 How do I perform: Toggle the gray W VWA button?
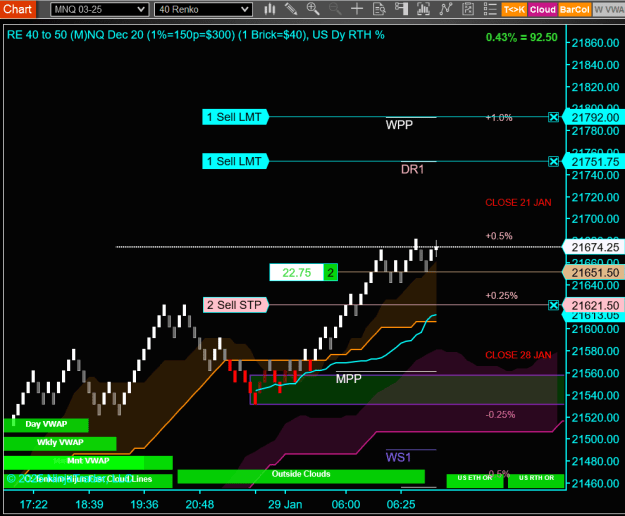609,10
